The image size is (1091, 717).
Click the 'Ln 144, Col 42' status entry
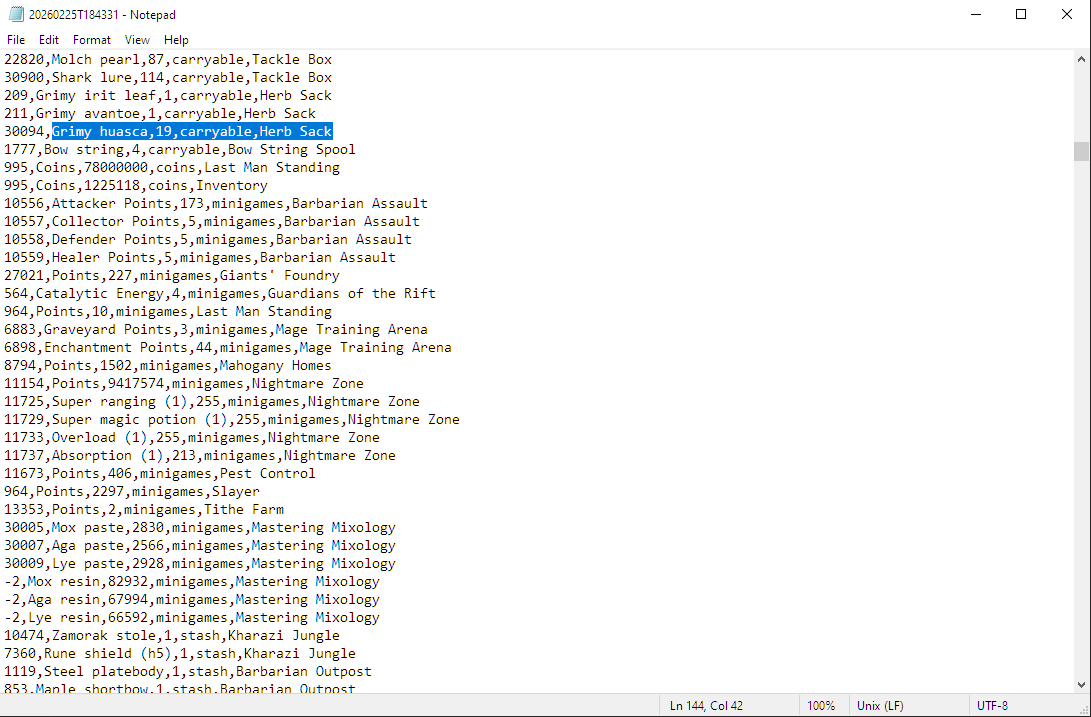(x=706, y=706)
